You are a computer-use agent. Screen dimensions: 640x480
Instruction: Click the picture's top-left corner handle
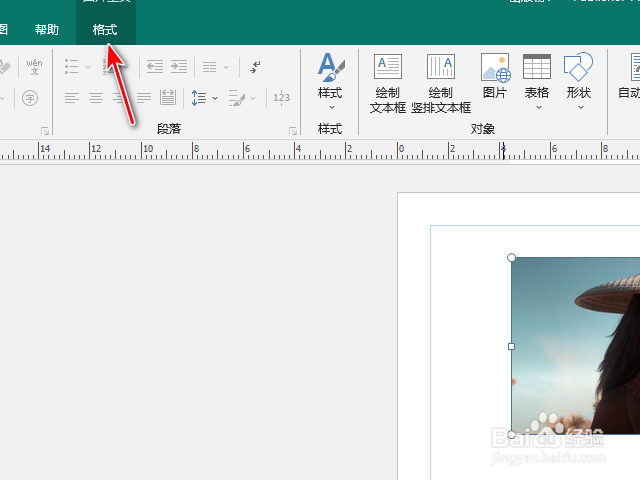pyautogui.click(x=511, y=257)
